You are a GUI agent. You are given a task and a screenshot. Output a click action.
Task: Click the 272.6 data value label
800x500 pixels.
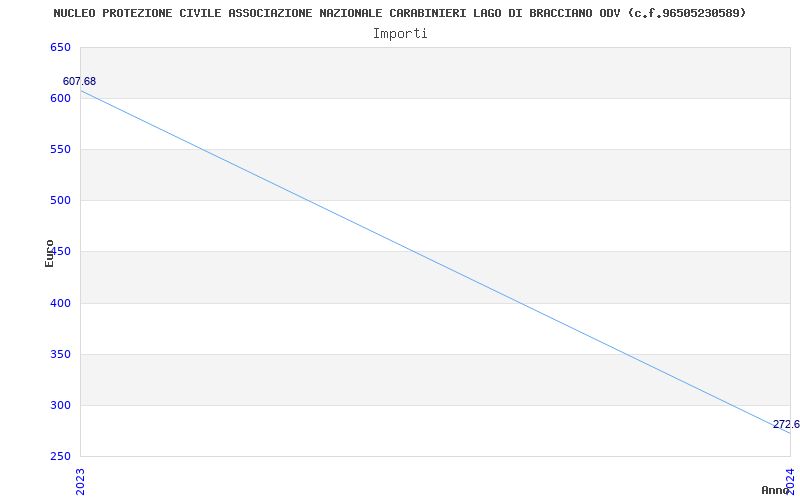tap(786, 424)
